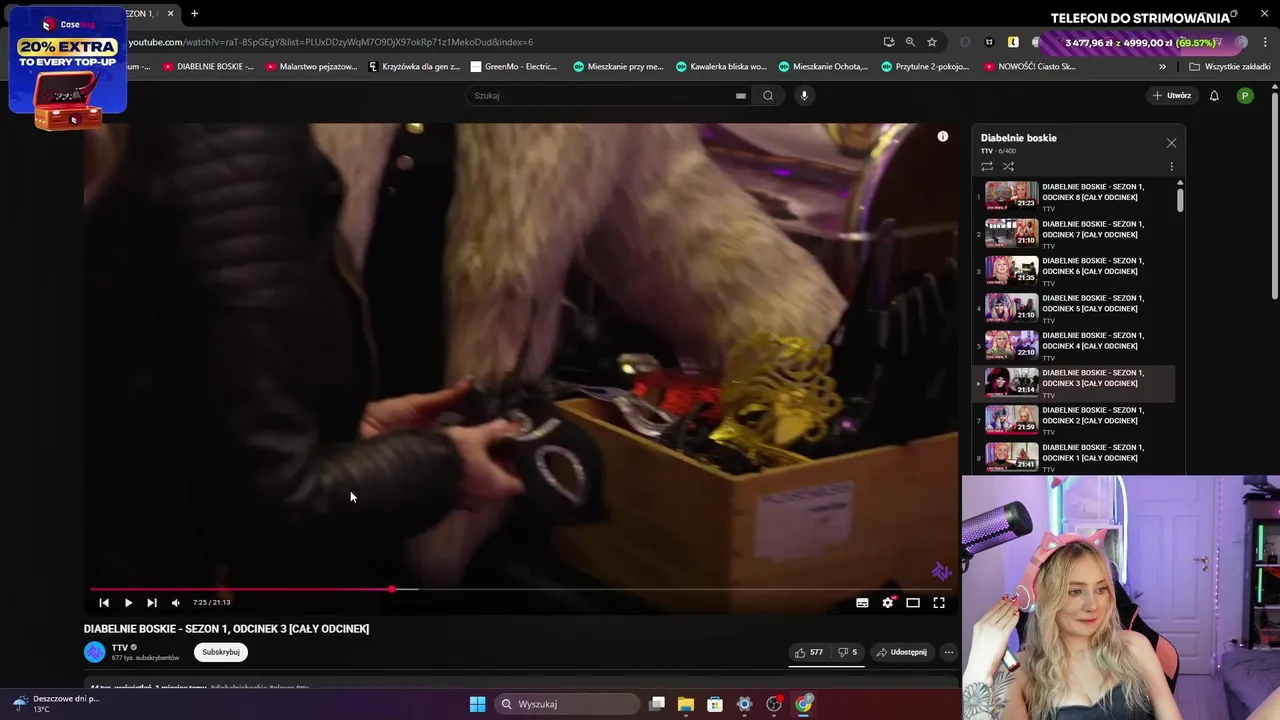Screen dimensions: 1280x720
Task: Like the video with 577 likes
Action: point(808,652)
